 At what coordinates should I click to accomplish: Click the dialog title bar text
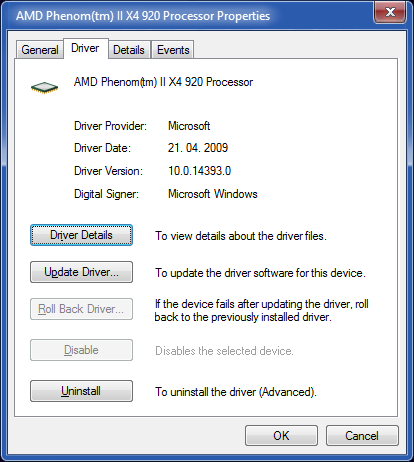pos(143,16)
